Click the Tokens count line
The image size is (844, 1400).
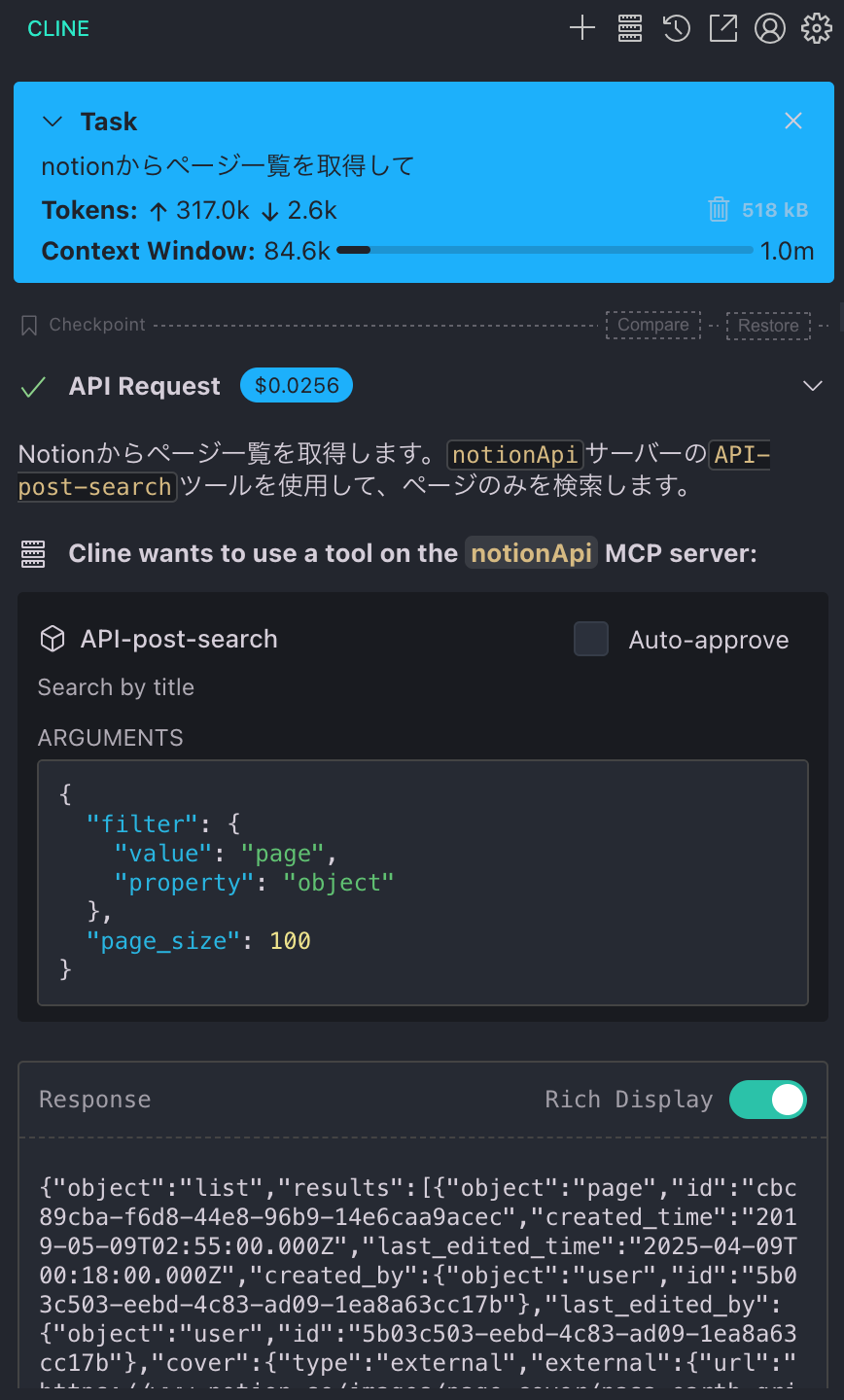(190, 210)
